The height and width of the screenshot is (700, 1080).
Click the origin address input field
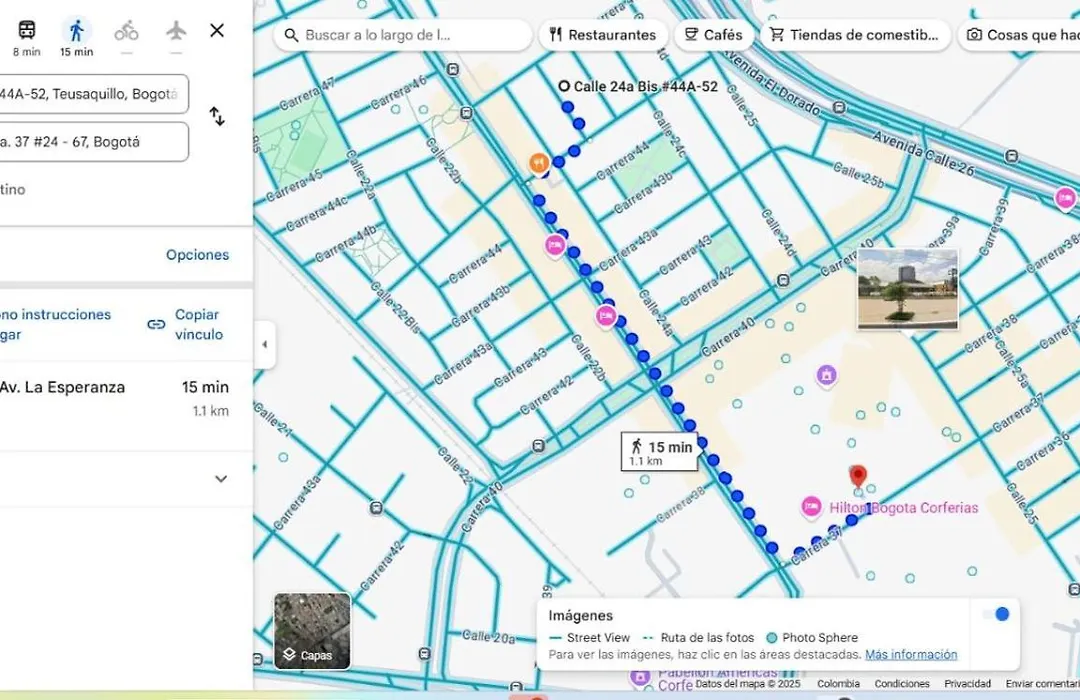[92, 94]
